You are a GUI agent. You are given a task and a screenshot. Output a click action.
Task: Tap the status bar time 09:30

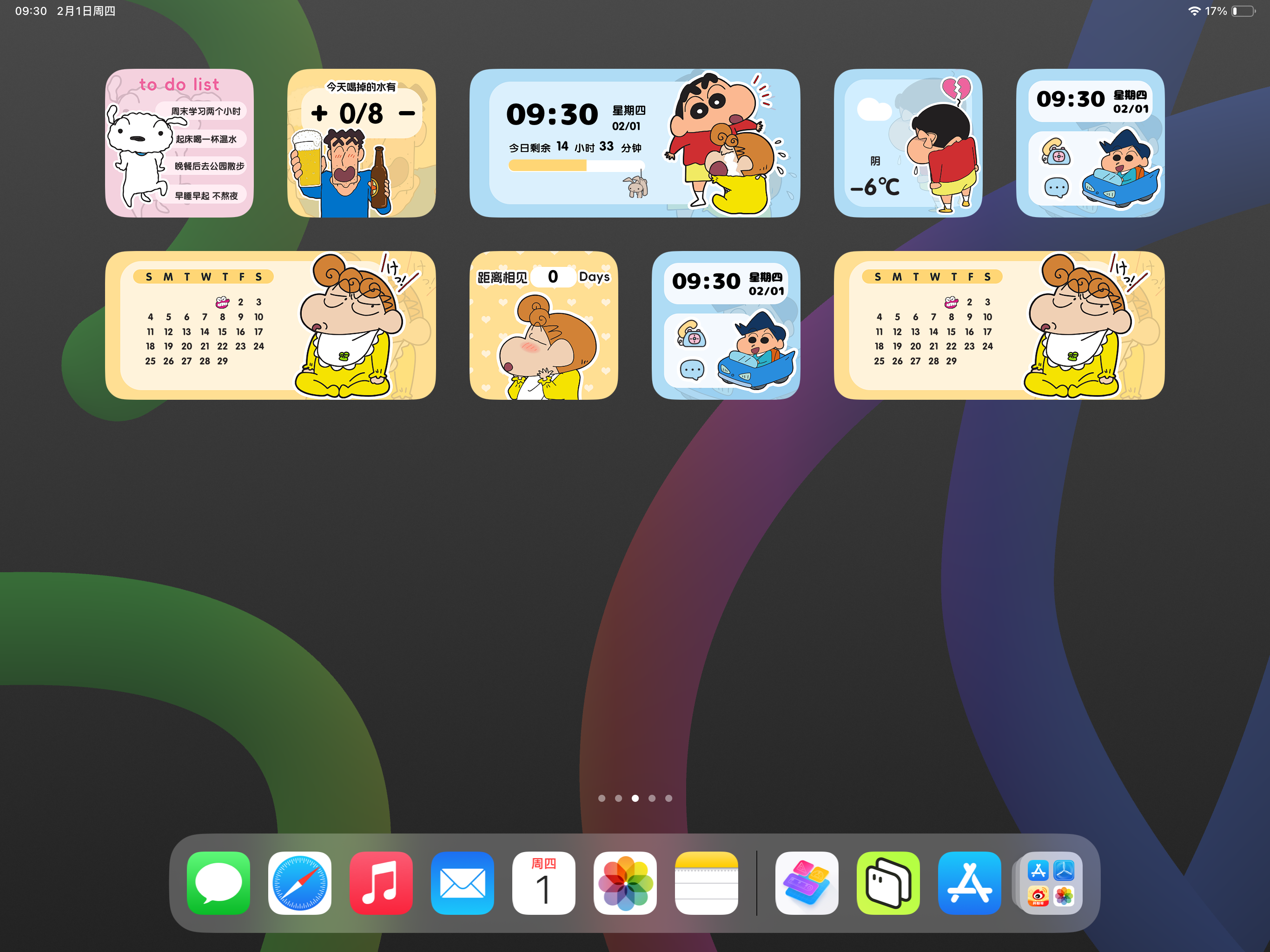pyautogui.click(x=31, y=11)
